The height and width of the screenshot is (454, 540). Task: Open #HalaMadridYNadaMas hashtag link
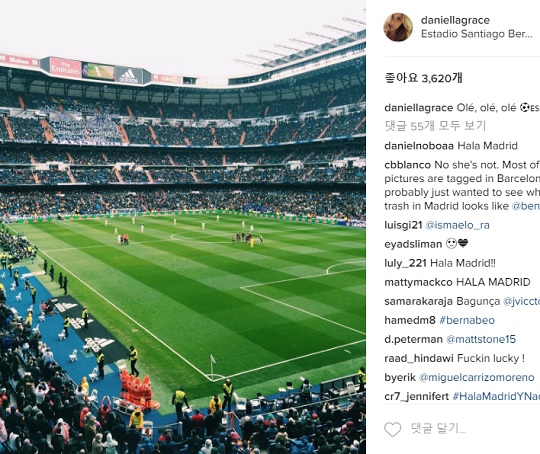(496, 396)
